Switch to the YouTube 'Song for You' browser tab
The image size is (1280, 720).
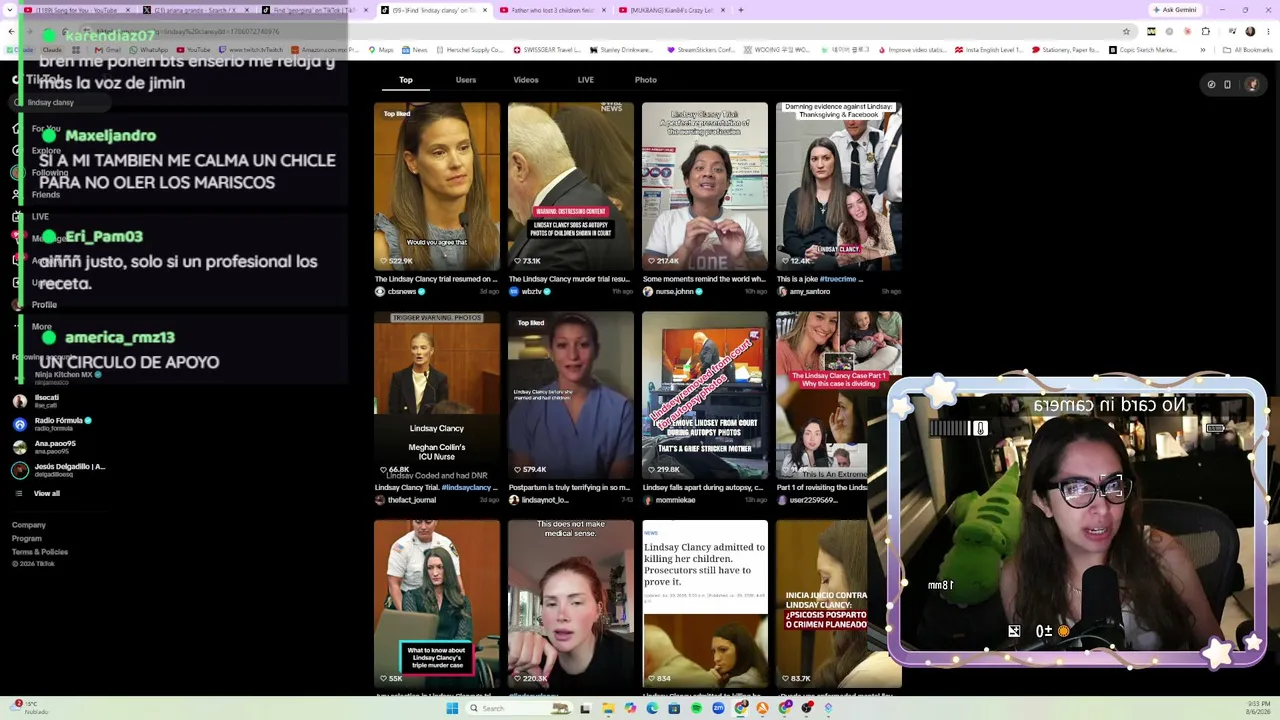click(x=75, y=10)
